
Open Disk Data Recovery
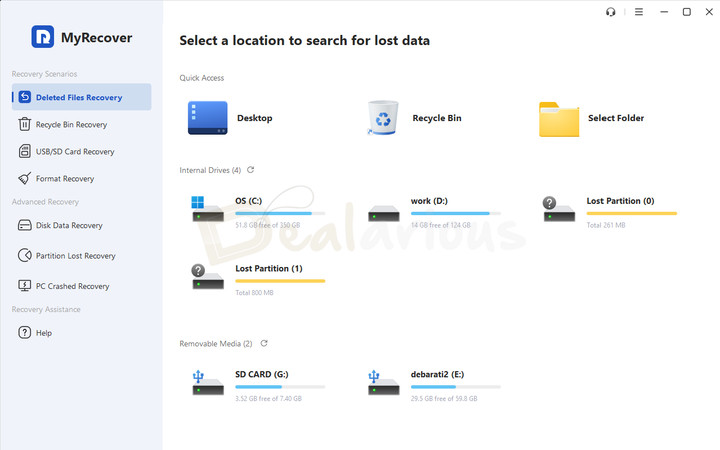tap(69, 225)
